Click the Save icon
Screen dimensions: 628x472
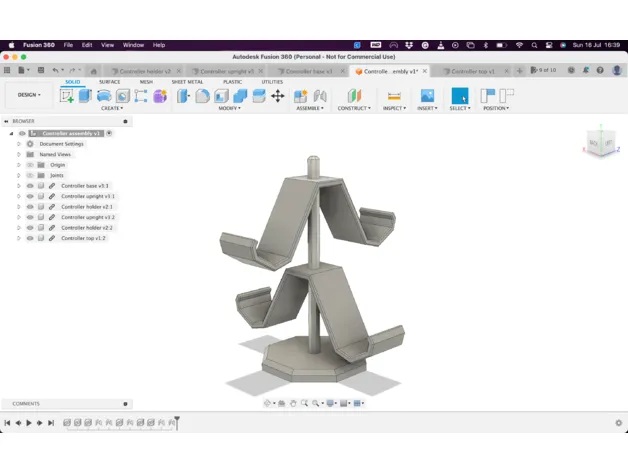[41, 71]
